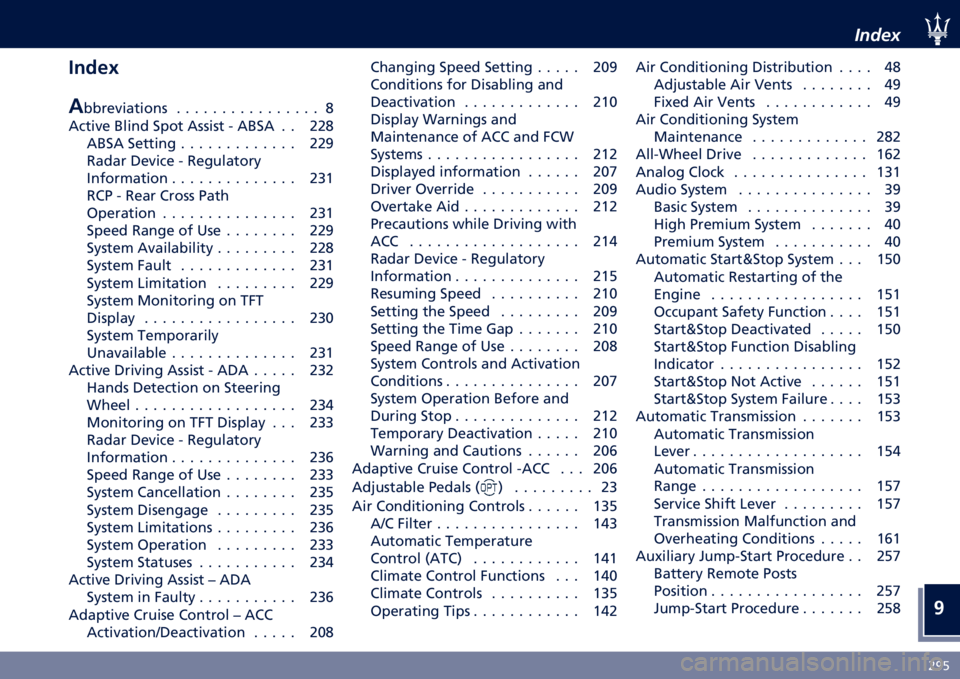The height and width of the screenshot is (679, 960).
Task: Click the Changing Speed Setting entry
Action: 493,67
